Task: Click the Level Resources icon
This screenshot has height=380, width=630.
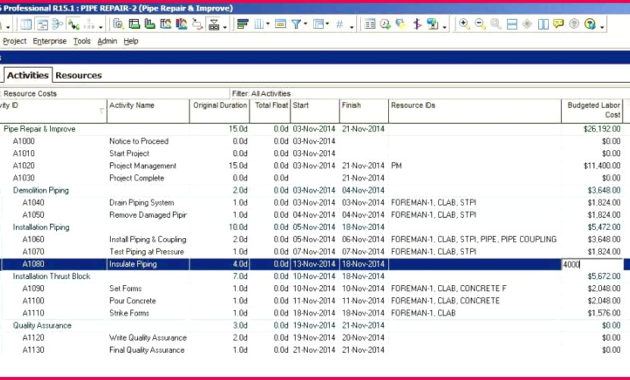Action: [401, 25]
